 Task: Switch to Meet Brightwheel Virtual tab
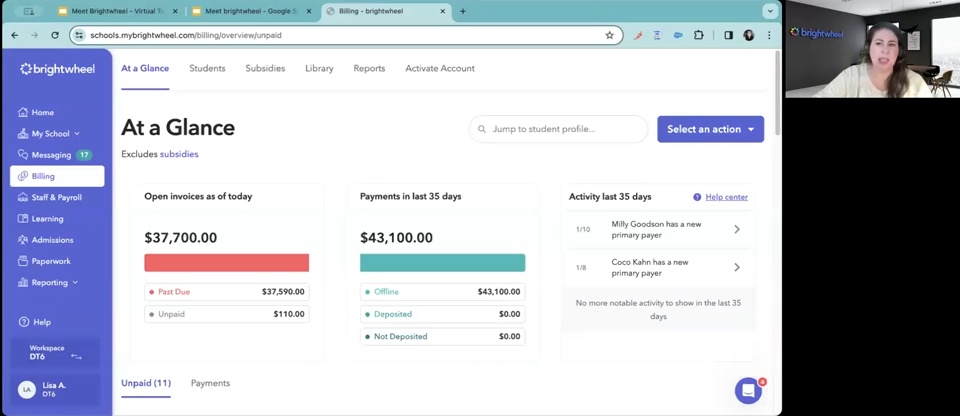[119, 11]
